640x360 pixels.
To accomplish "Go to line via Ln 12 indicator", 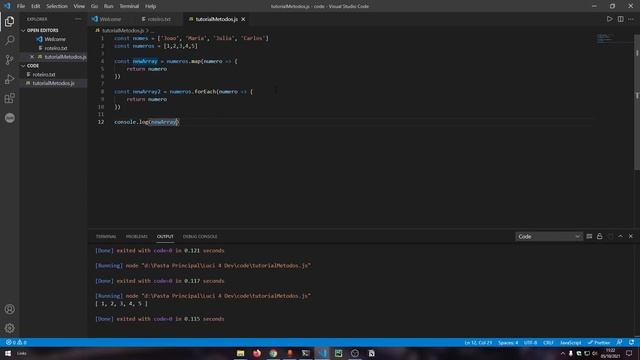I will coord(478,342).
